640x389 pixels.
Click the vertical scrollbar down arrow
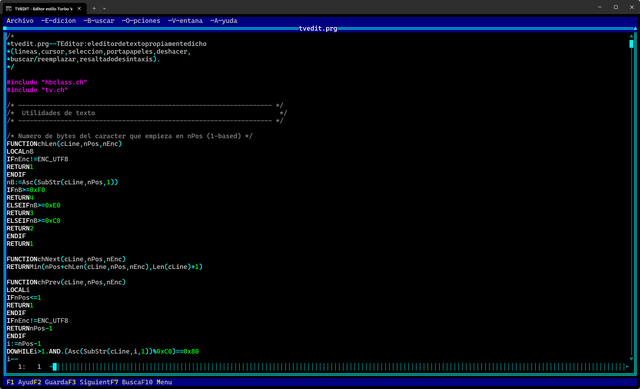631,359
